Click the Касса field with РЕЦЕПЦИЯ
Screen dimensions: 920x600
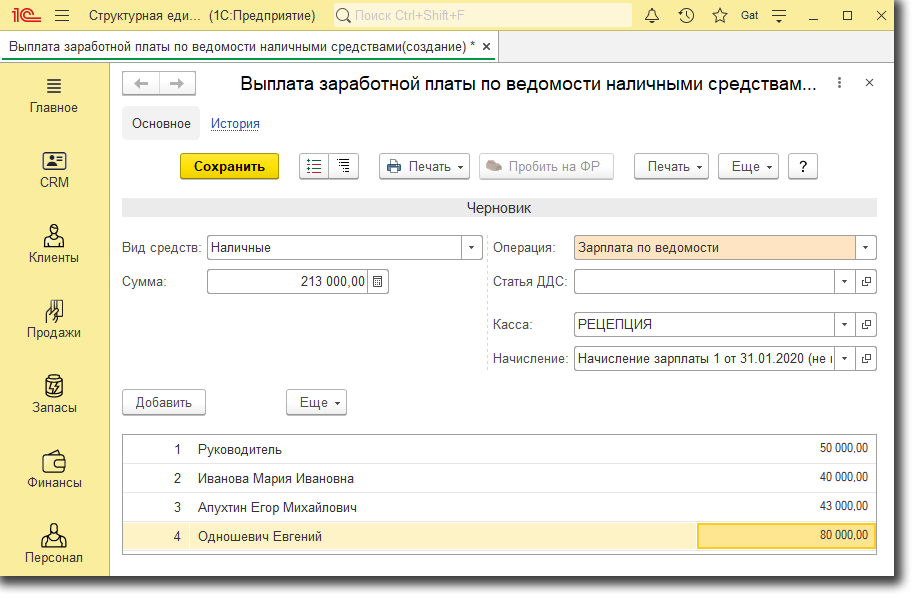704,324
